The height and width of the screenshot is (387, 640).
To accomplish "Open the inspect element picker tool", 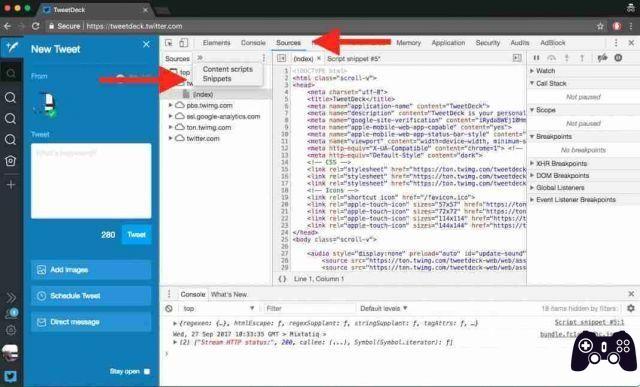I will [x=169, y=43].
